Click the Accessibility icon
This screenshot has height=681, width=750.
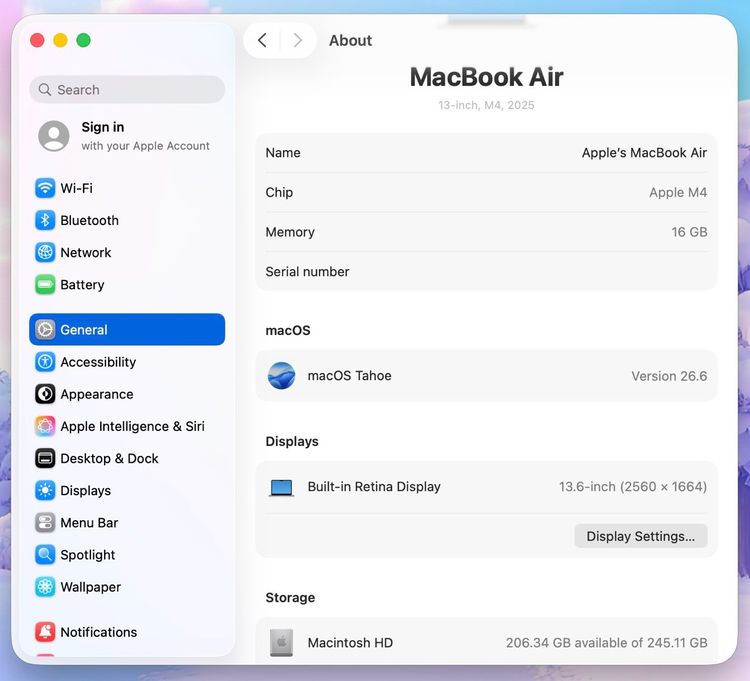(x=45, y=362)
